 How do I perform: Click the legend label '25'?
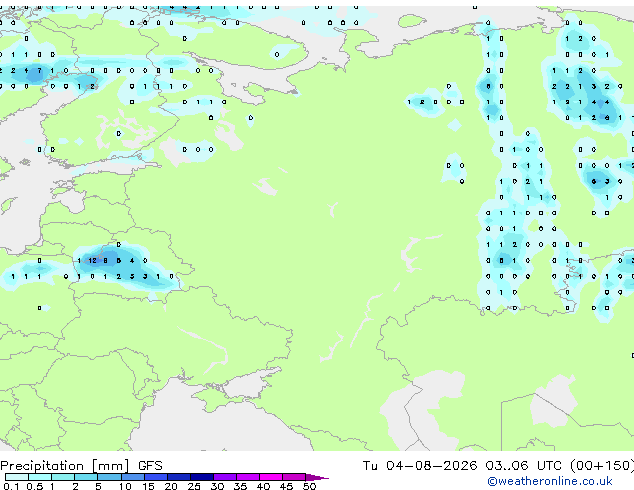[x=194, y=486]
